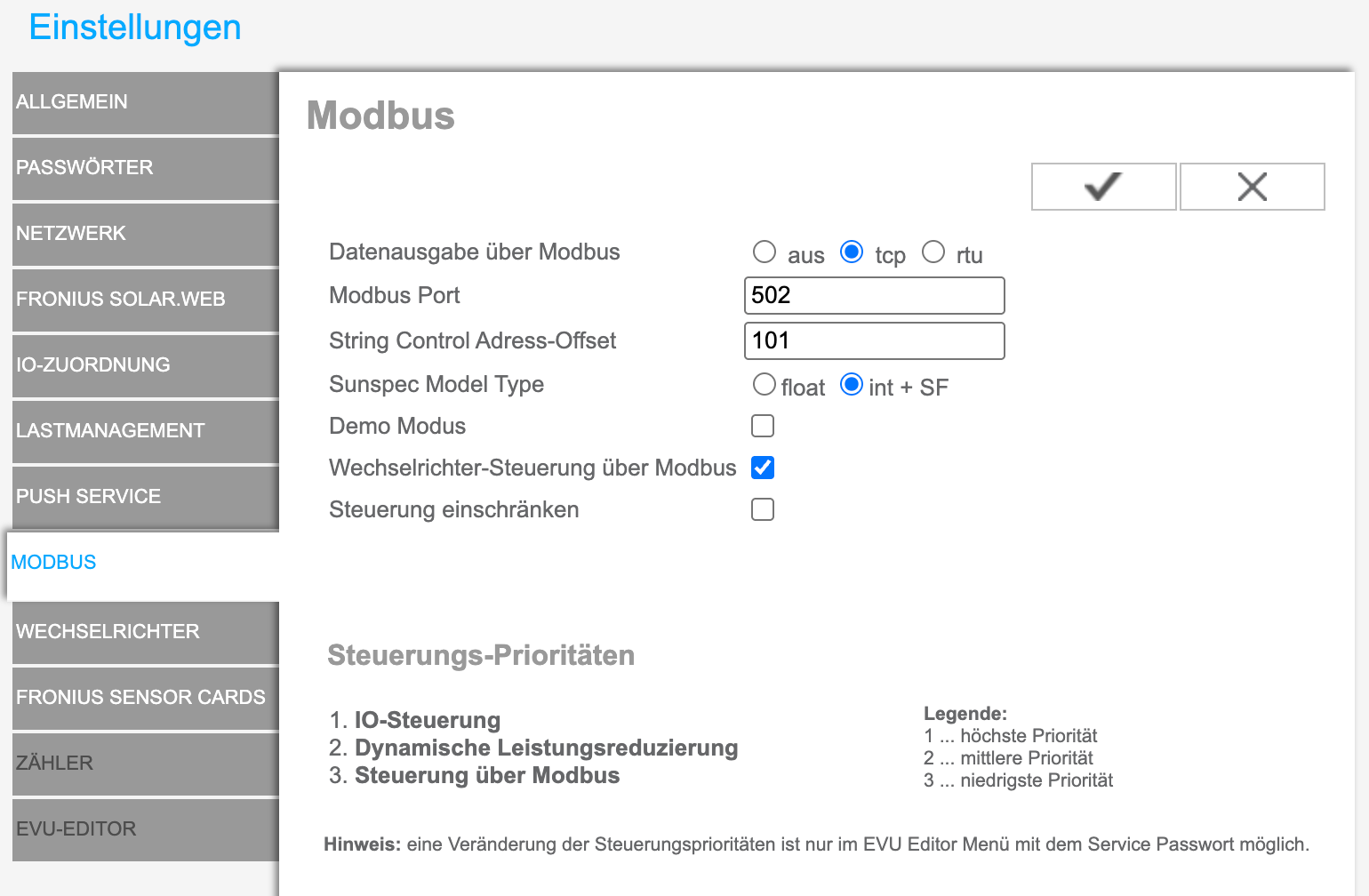This screenshot has height=896, width=1369.
Task: Enable the Demo Modus checkbox
Action: tap(763, 427)
